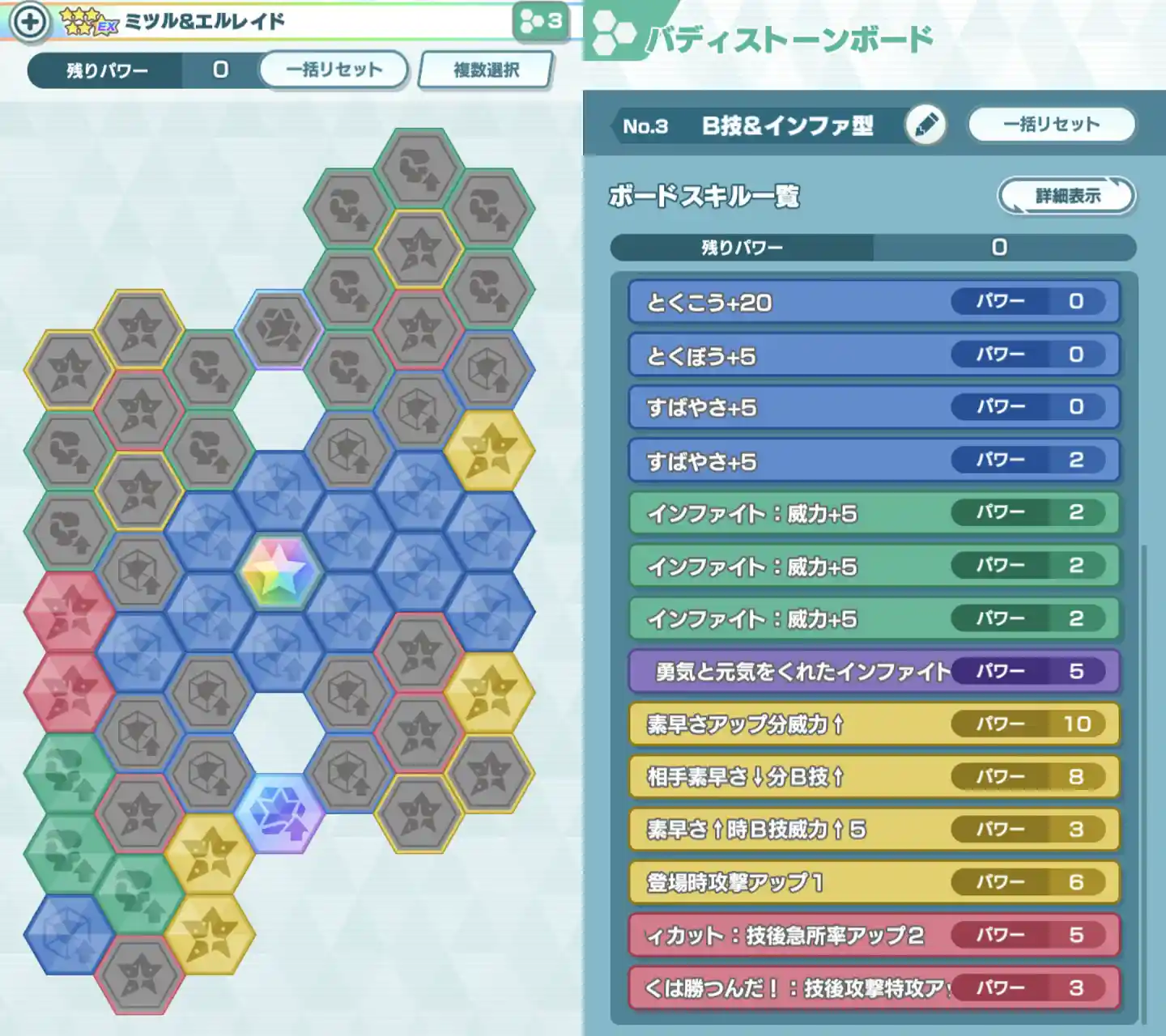Select the yellow-bordered star tile below the top tile
1166x1036 pixels.
[419, 249]
